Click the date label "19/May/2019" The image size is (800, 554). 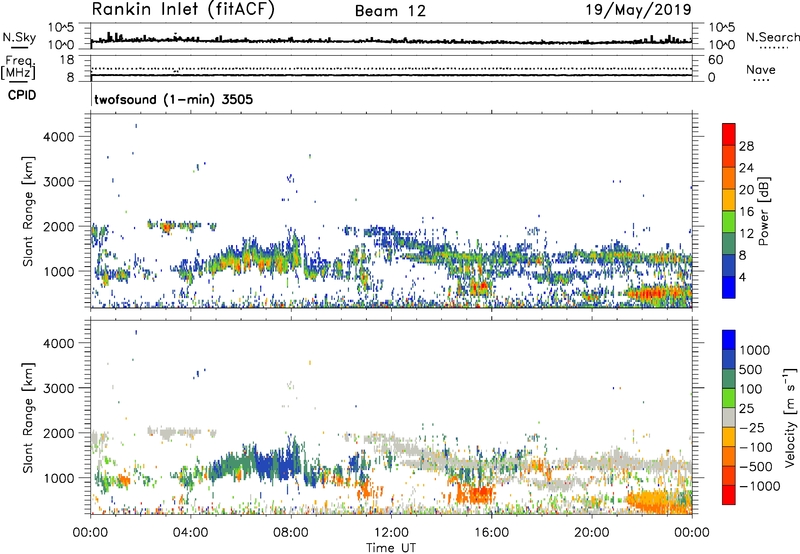(x=638, y=9)
